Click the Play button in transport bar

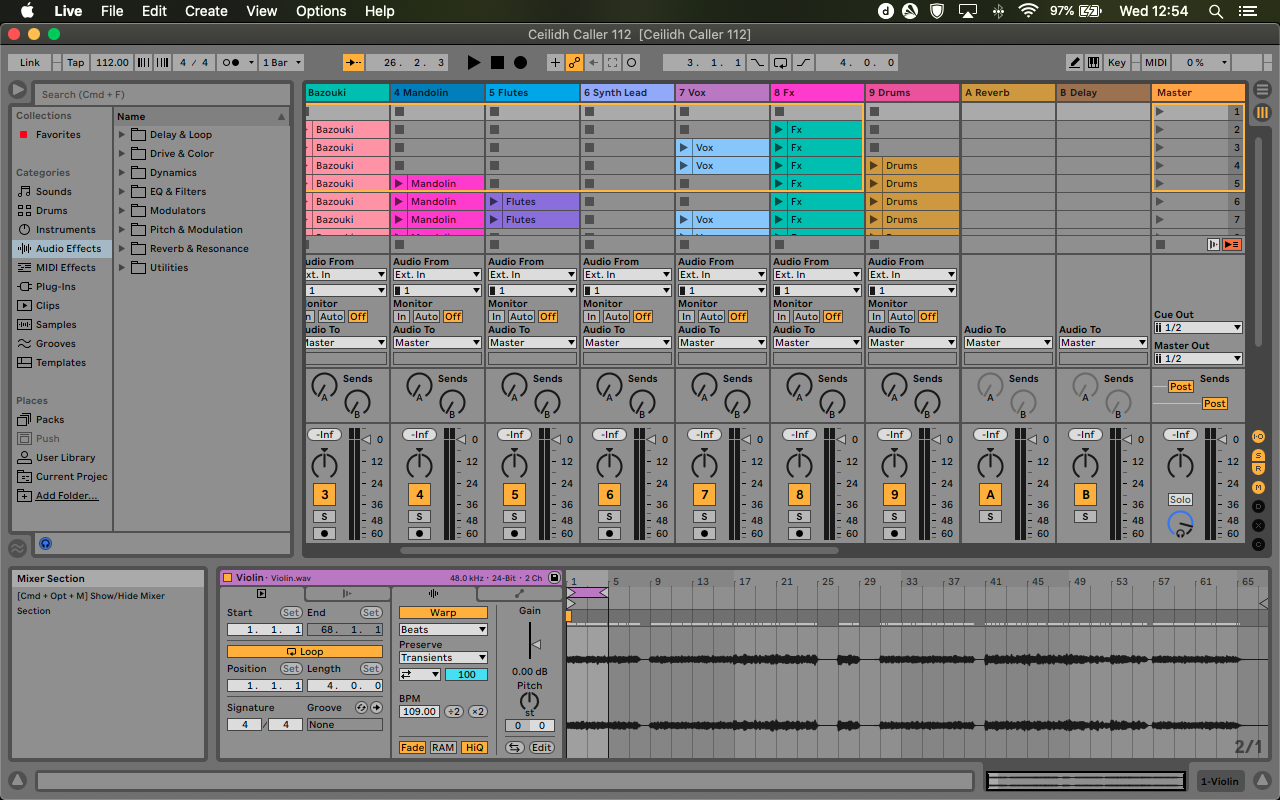pyautogui.click(x=474, y=62)
